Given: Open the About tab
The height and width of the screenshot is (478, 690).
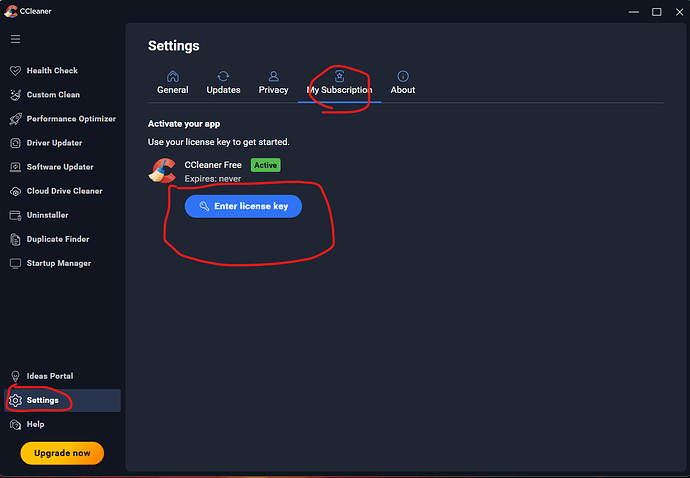Looking at the screenshot, I should [x=403, y=82].
